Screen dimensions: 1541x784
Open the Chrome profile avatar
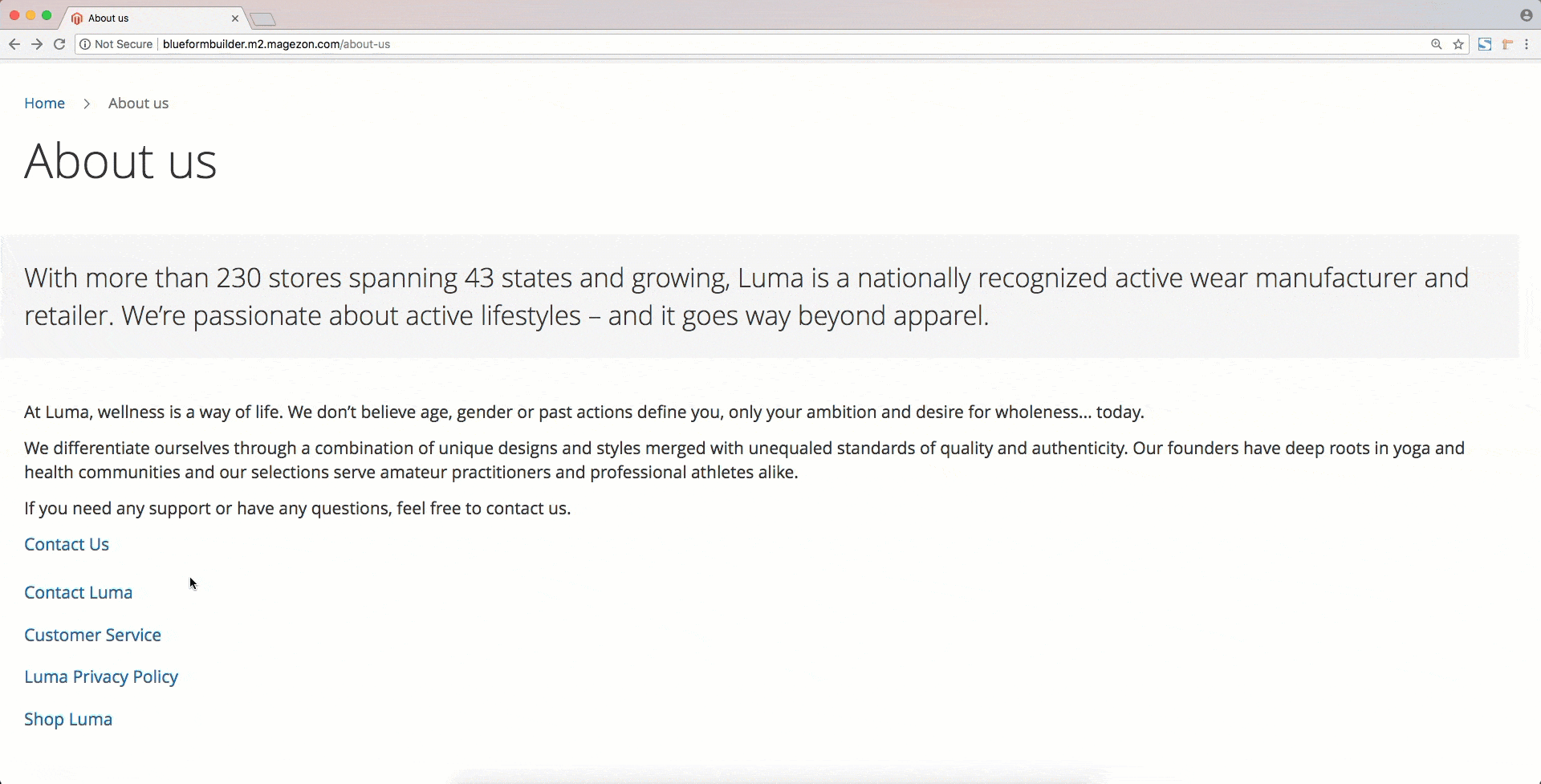pyautogui.click(x=1527, y=15)
